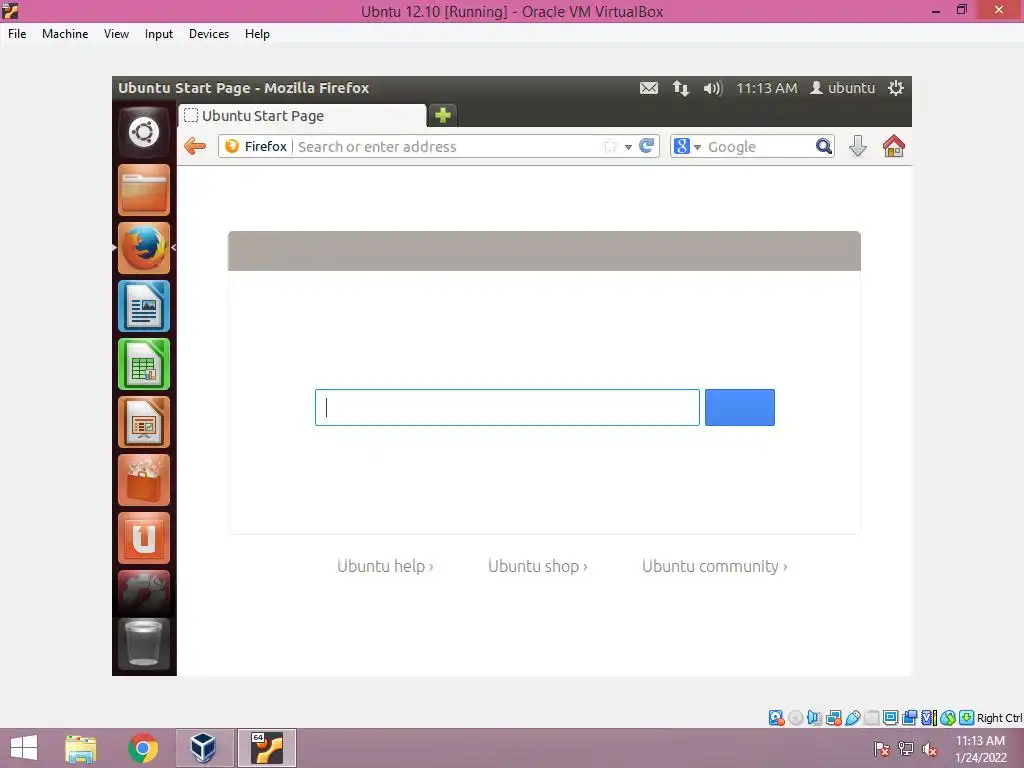The height and width of the screenshot is (768, 1024).
Task: Open the VirtualBox Help menu
Action: pyautogui.click(x=257, y=34)
